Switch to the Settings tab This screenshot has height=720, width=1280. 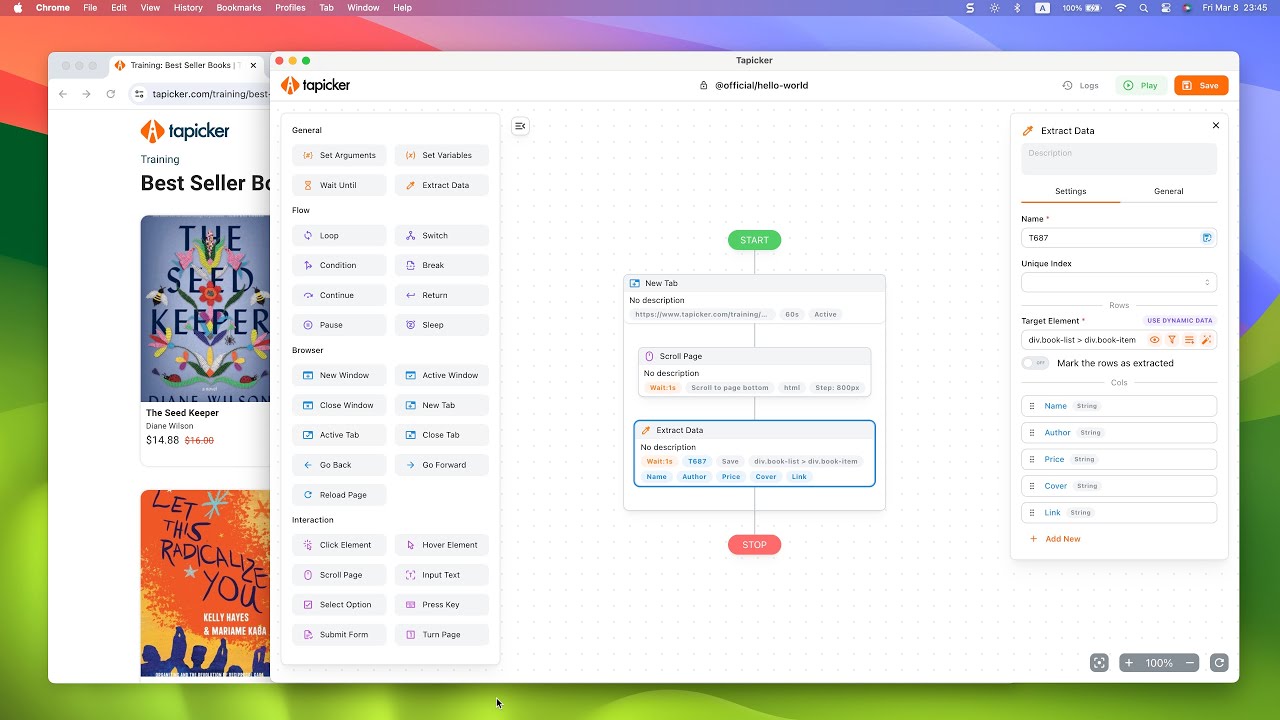(1070, 191)
